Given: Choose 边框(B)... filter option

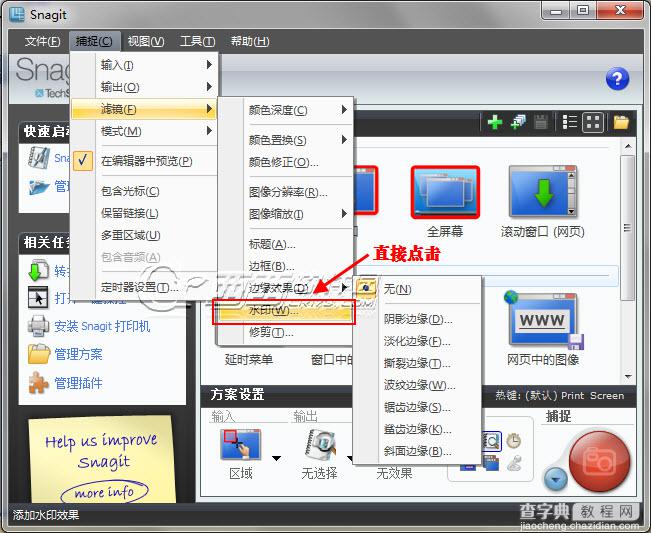Looking at the screenshot, I should tap(286, 266).
